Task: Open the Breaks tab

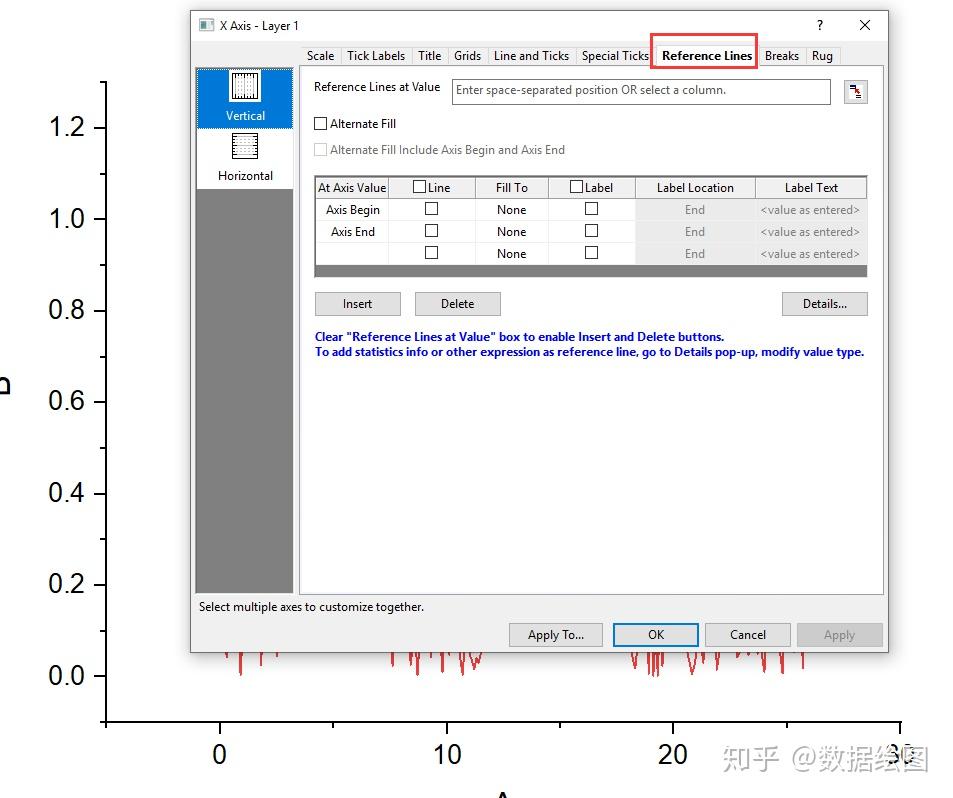Action: point(782,56)
